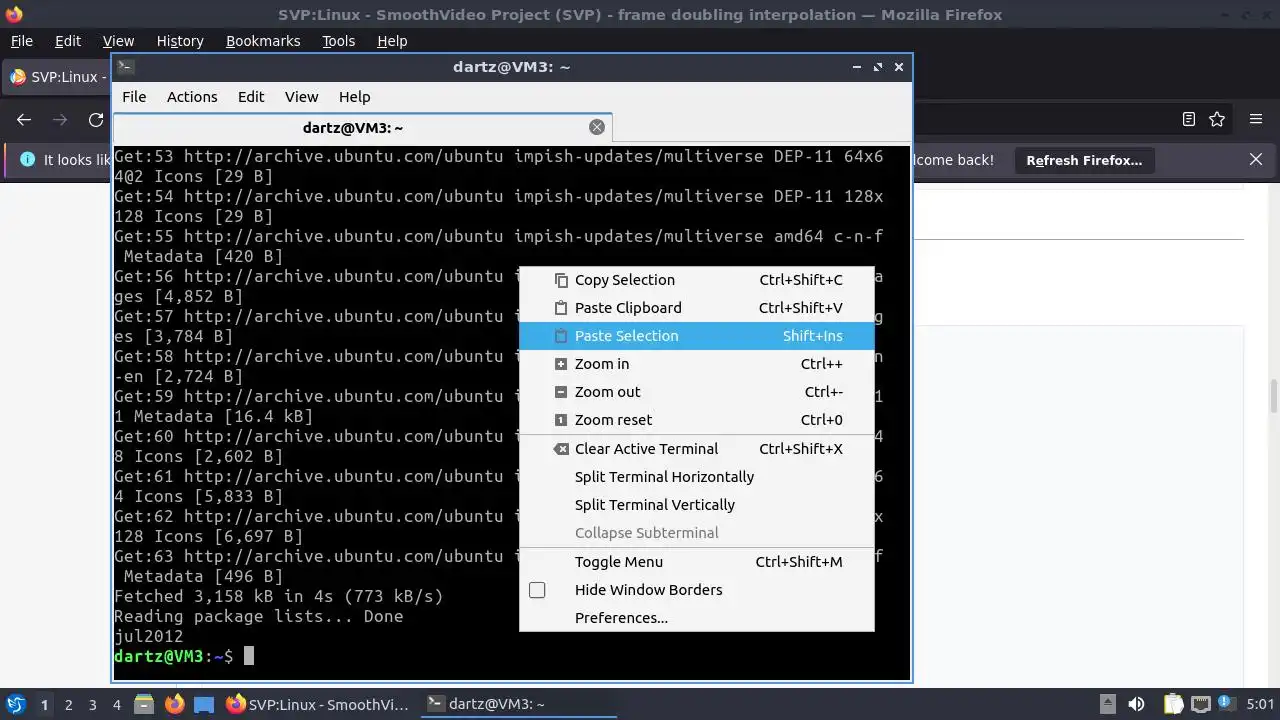Close the terminal window with the X button
This screenshot has height=720, width=1280.
tap(899, 67)
